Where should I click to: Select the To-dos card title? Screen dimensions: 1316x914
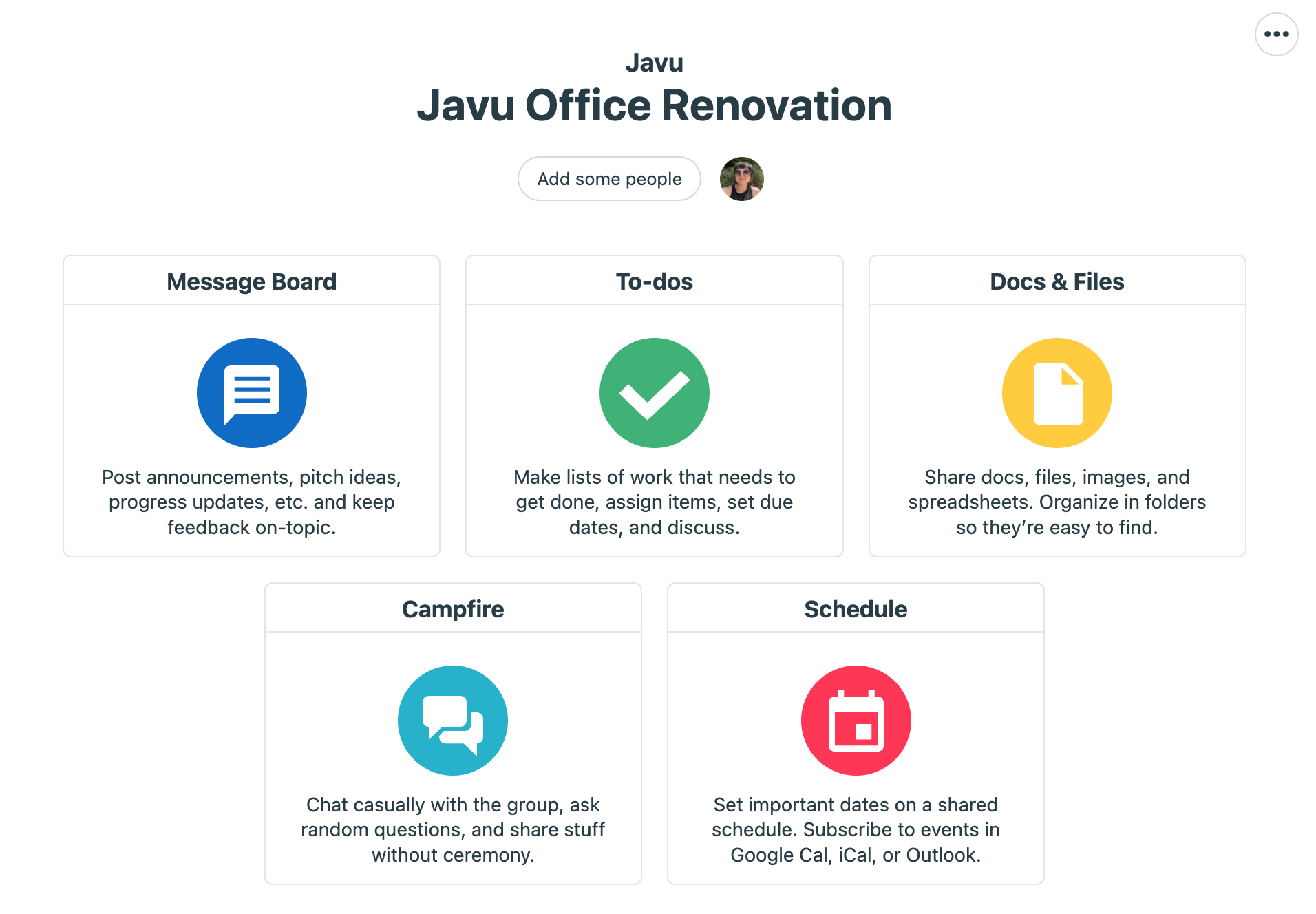654,281
